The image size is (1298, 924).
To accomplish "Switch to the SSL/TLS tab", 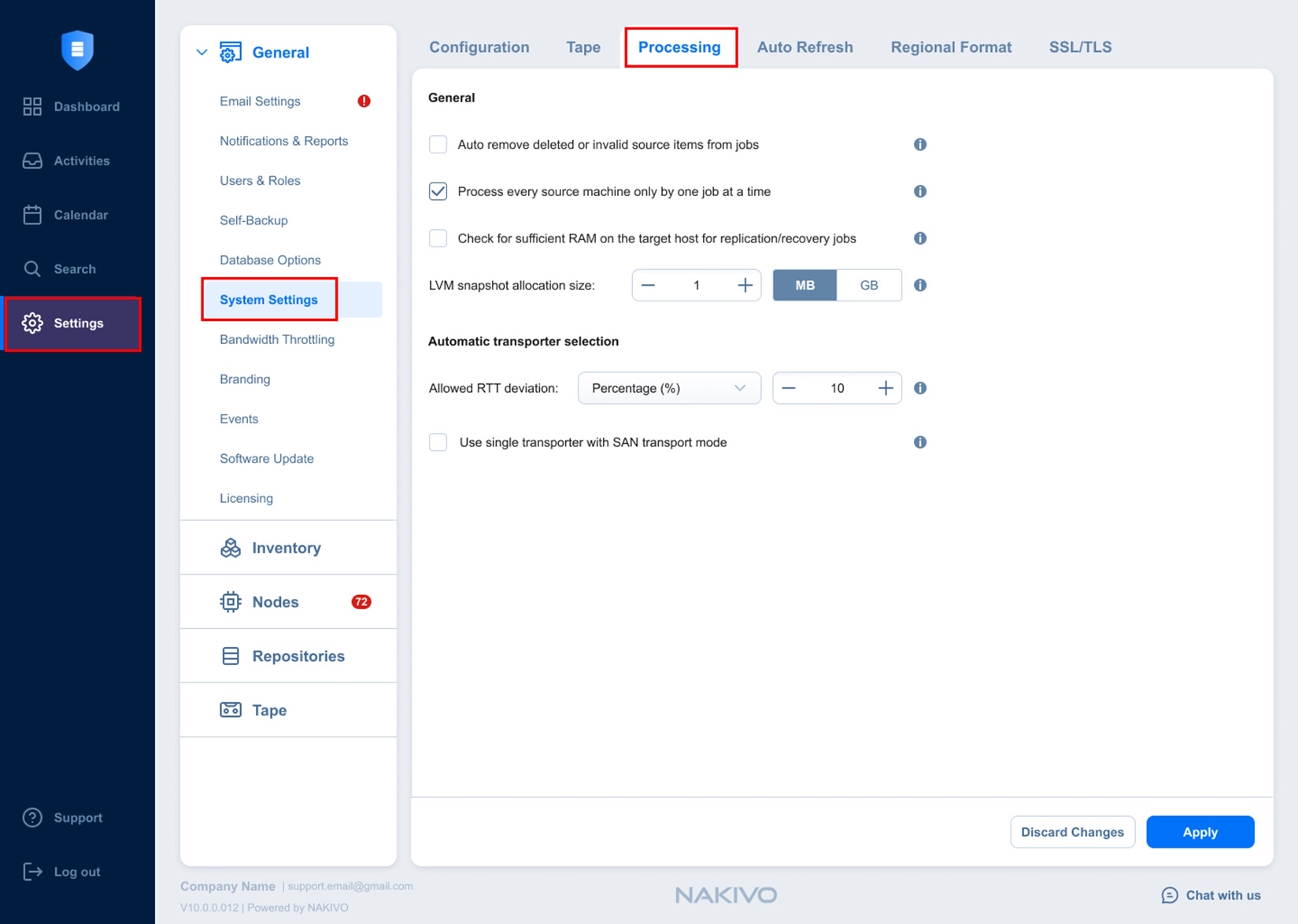I will click(1079, 47).
